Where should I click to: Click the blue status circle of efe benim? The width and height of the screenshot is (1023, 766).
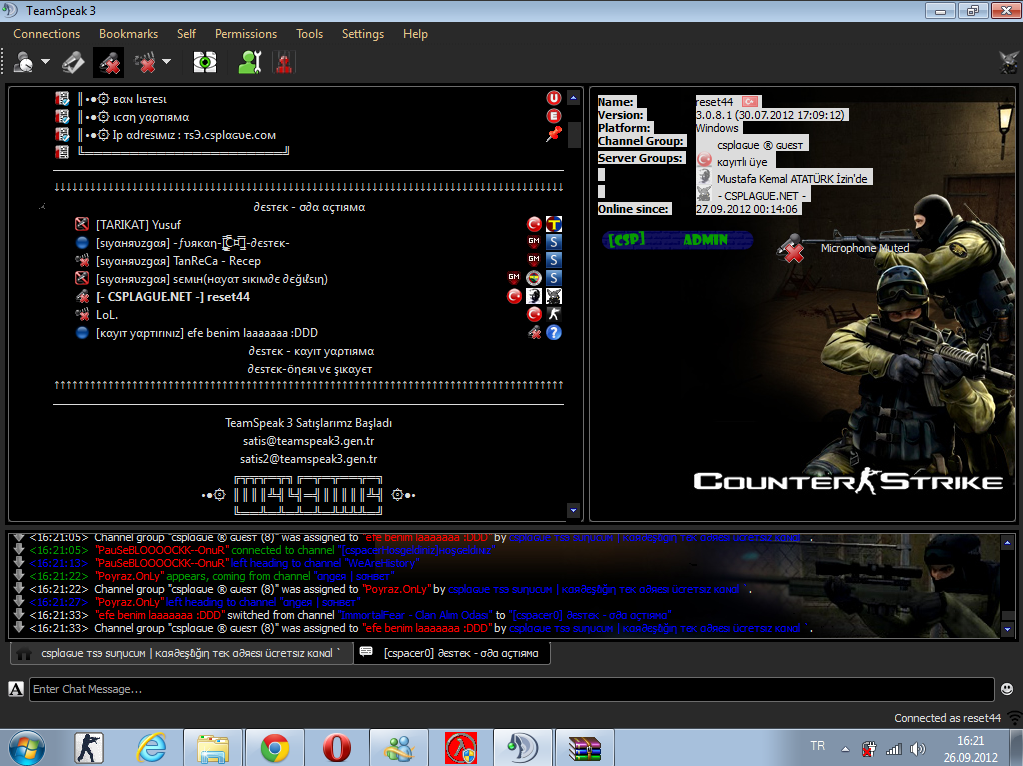tap(82, 333)
